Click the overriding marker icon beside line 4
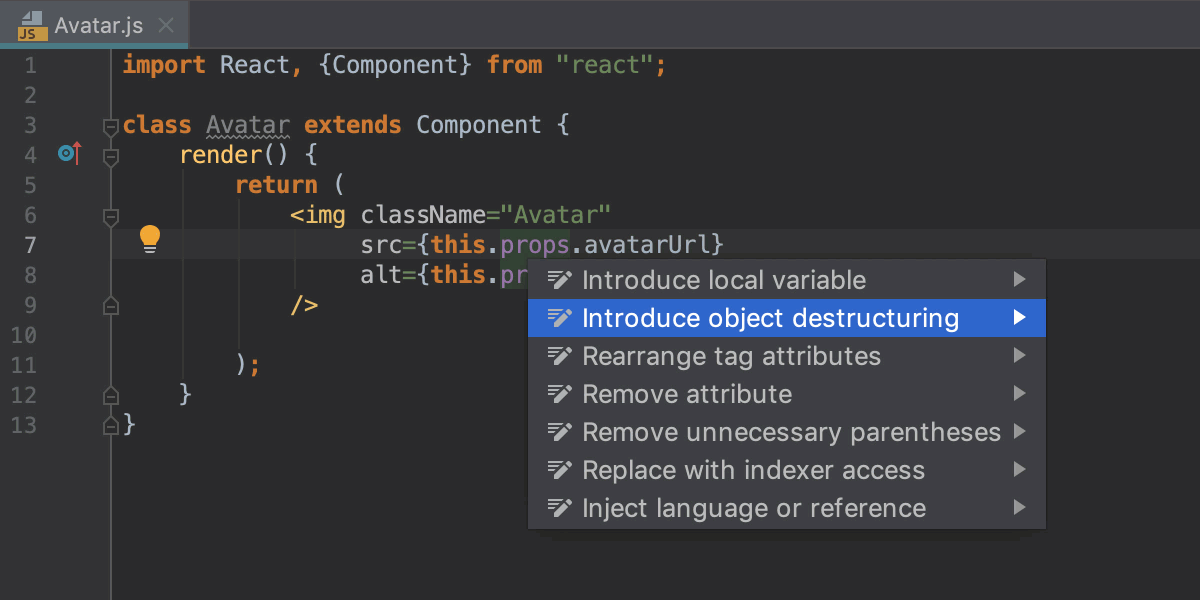The image size is (1200, 600). tap(69, 154)
